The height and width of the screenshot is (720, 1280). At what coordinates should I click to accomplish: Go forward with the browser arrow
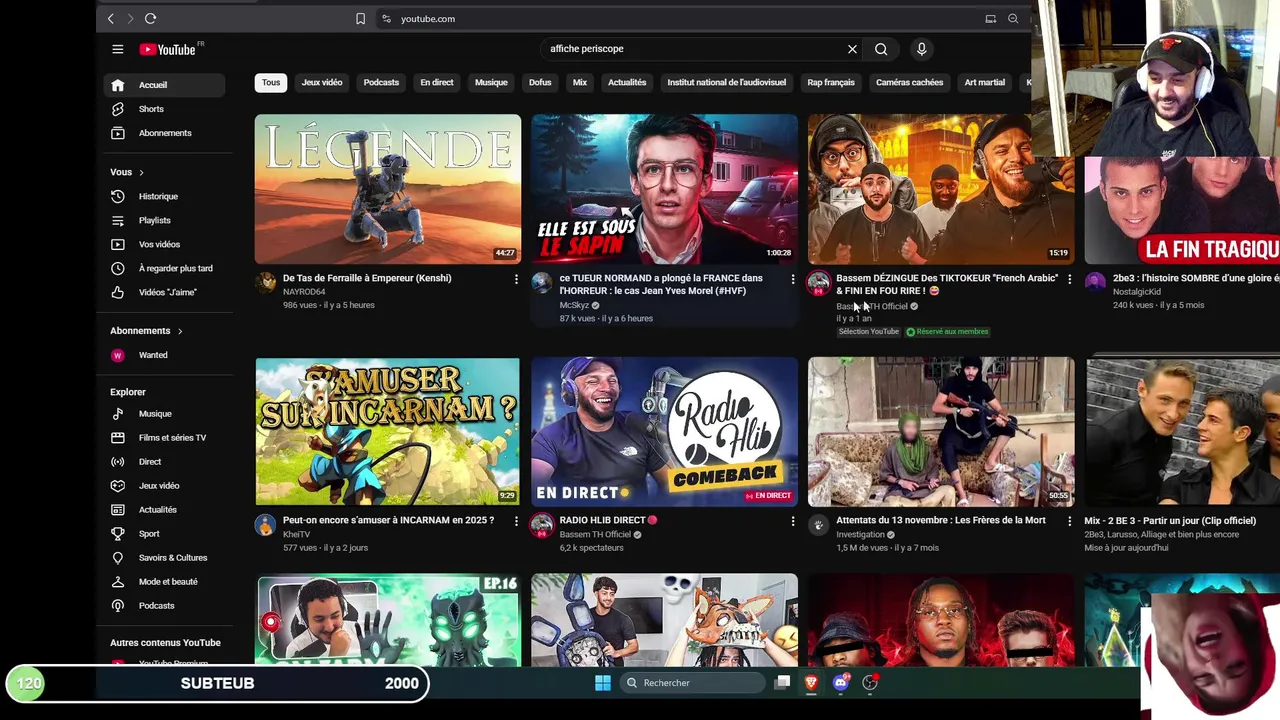point(130,19)
